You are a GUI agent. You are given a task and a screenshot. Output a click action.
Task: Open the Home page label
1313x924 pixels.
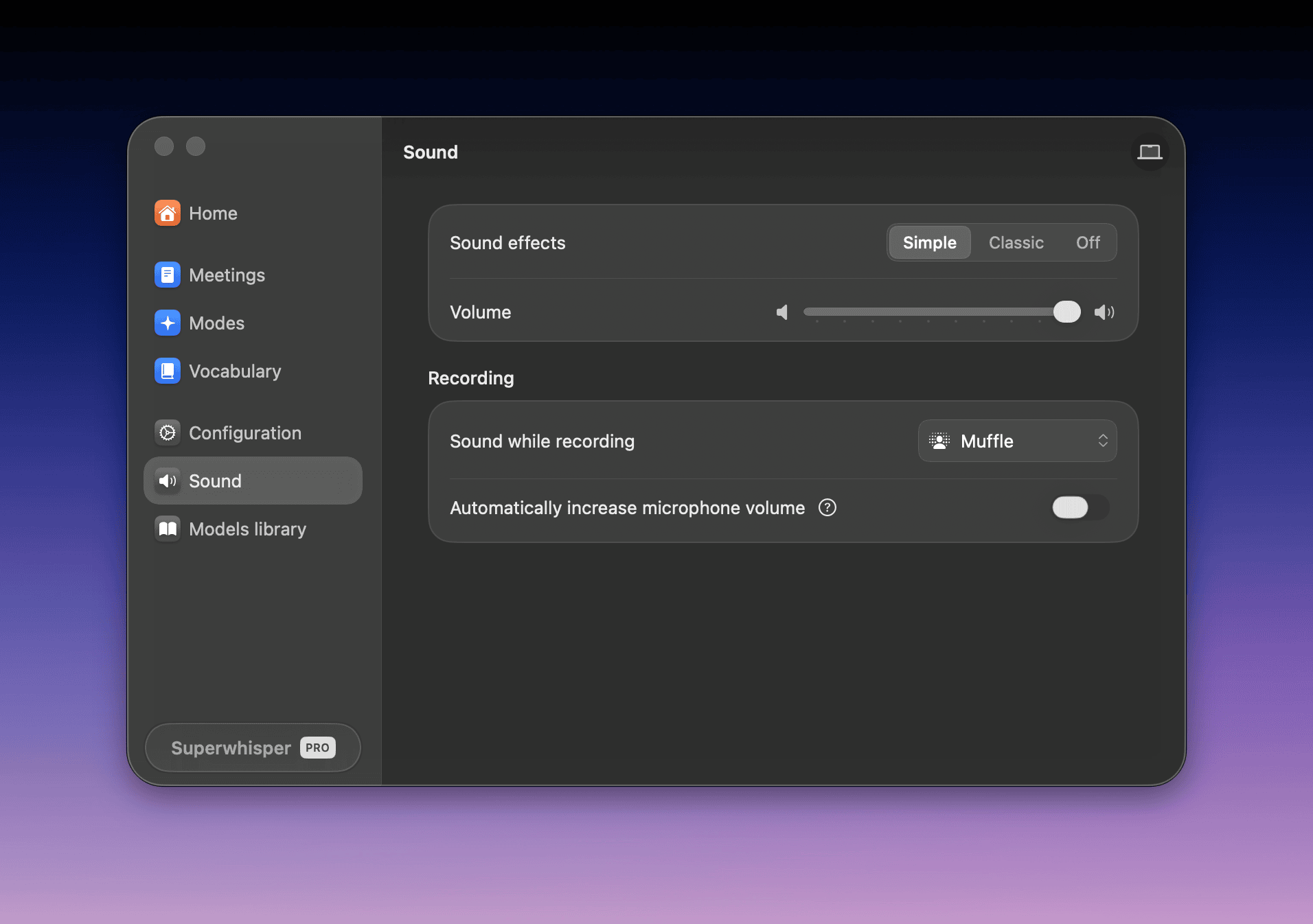point(213,213)
